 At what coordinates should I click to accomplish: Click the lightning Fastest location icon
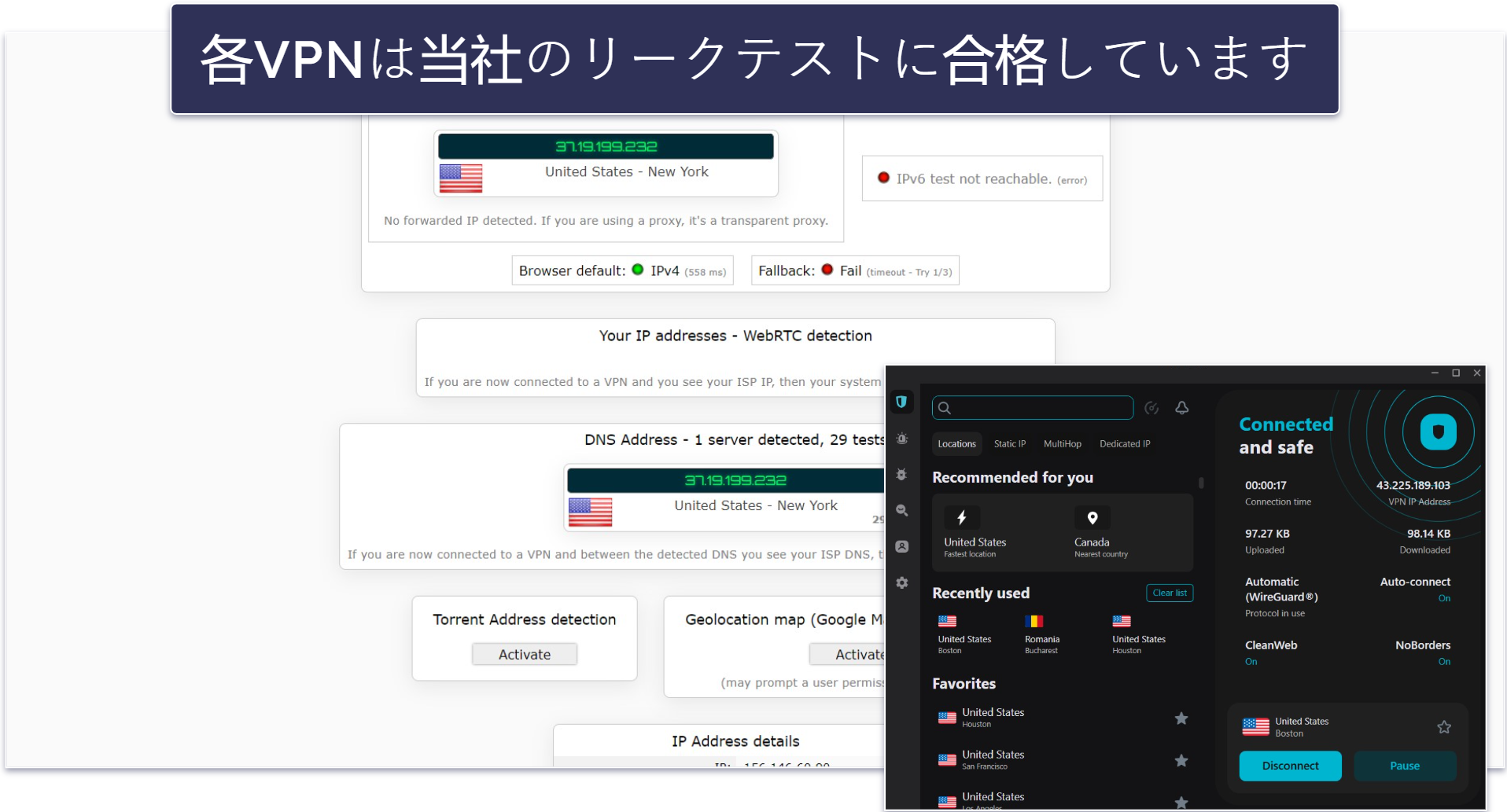[961, 517]
